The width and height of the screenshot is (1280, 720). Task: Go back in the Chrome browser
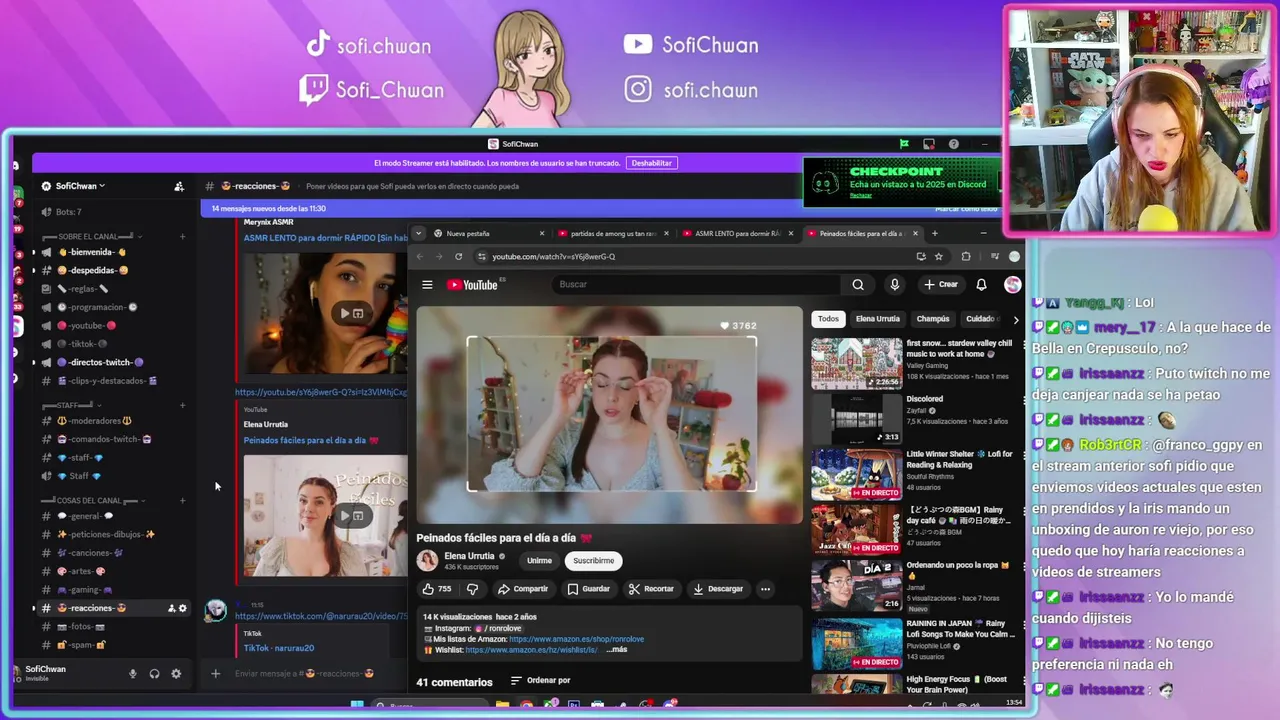click(x=421, y=257)
